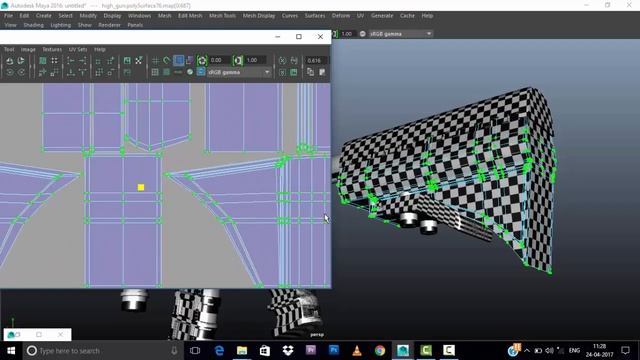Open the viewport Shading menu
This screenshot has width=640, height=360.
[x=33, y=25]
